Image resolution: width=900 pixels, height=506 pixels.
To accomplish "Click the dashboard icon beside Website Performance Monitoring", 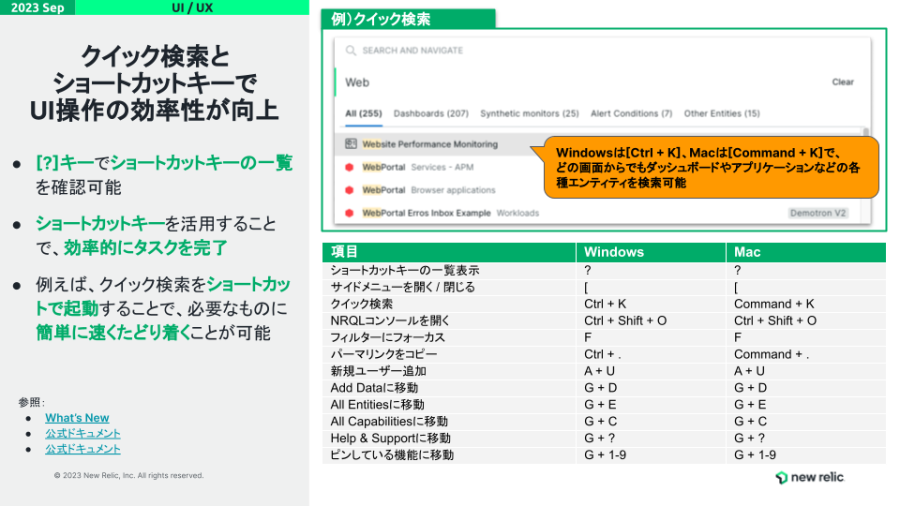I will (x=350, y=144).
